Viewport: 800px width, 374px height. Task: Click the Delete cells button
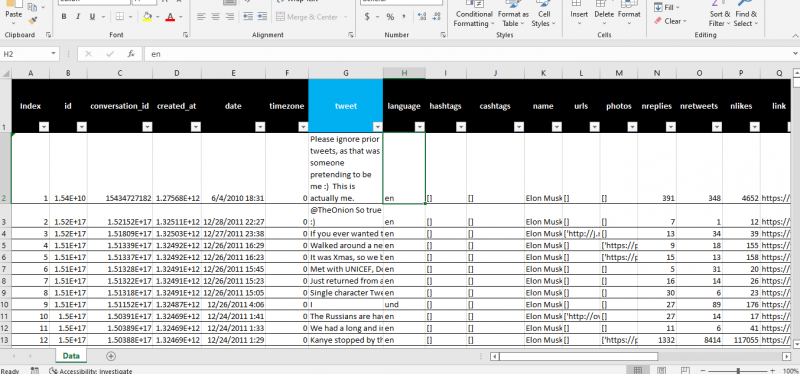604,15
